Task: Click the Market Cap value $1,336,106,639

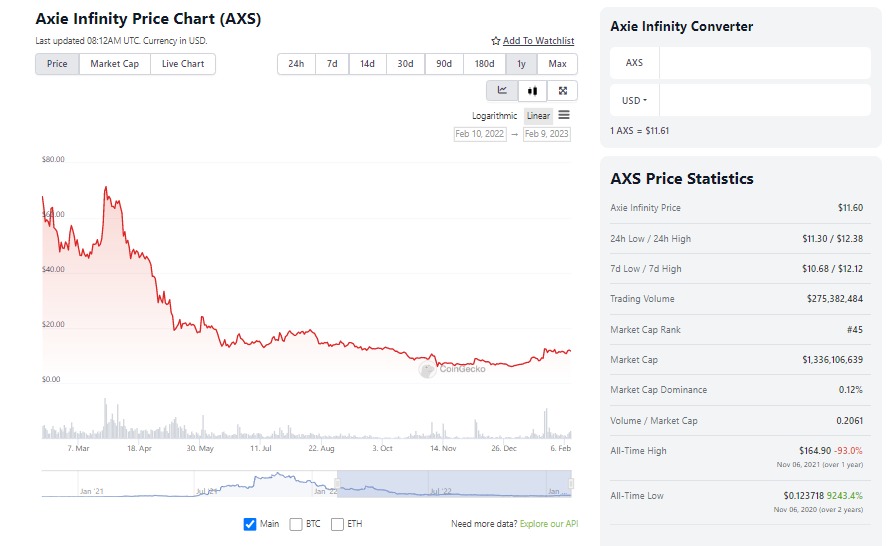Action: pos(832,360)
